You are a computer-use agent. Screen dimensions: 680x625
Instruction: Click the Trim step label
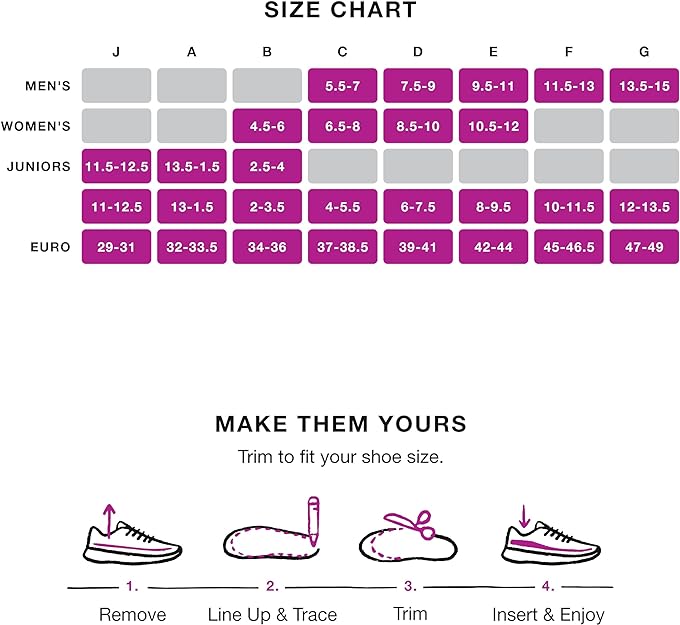coord(409,614)
